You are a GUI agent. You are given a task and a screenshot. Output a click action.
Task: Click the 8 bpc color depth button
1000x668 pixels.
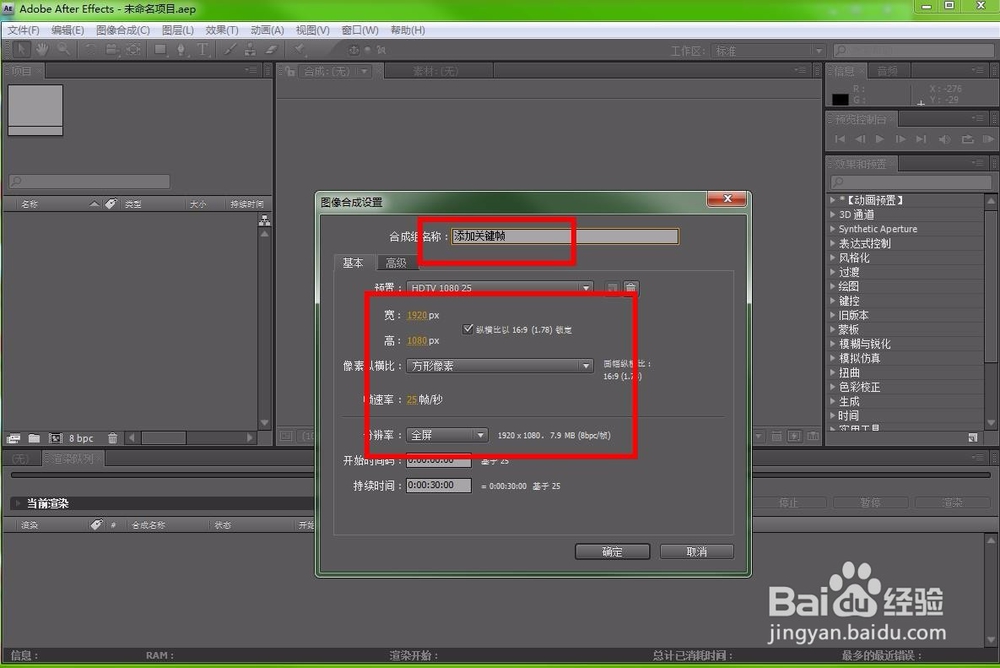[x=81, y=438]
